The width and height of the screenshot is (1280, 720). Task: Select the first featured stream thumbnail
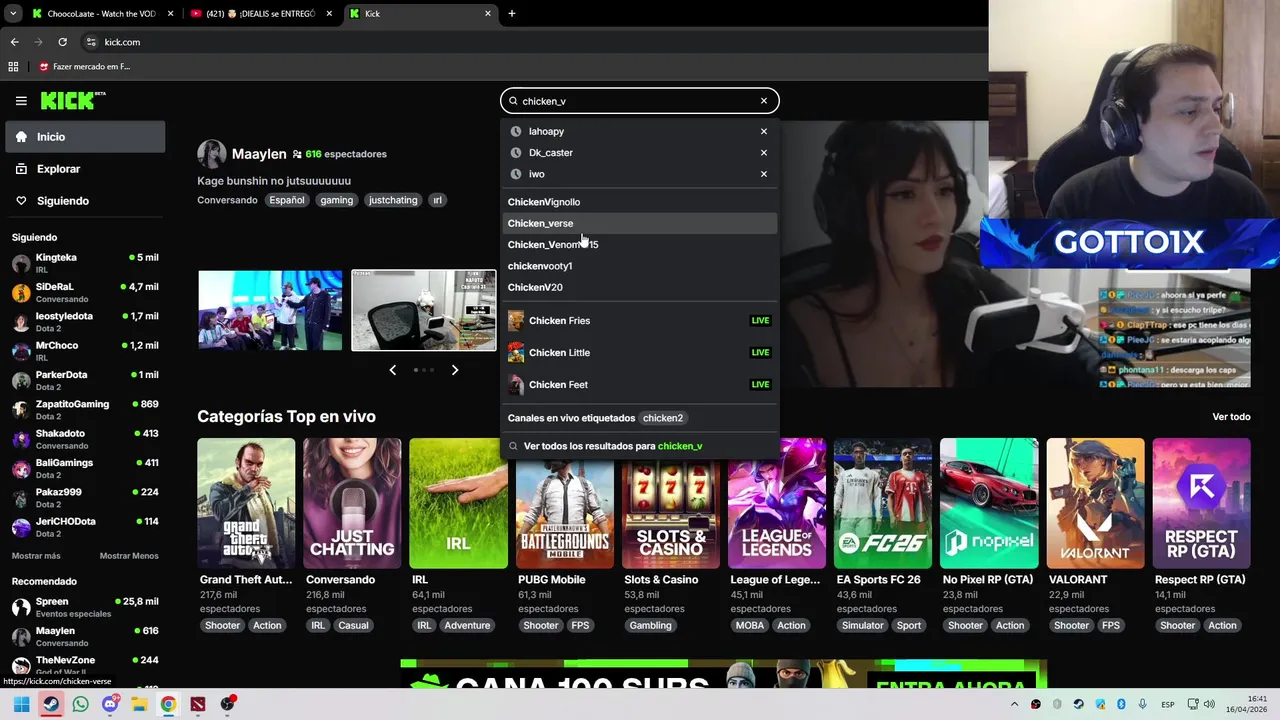coord(270,310)
